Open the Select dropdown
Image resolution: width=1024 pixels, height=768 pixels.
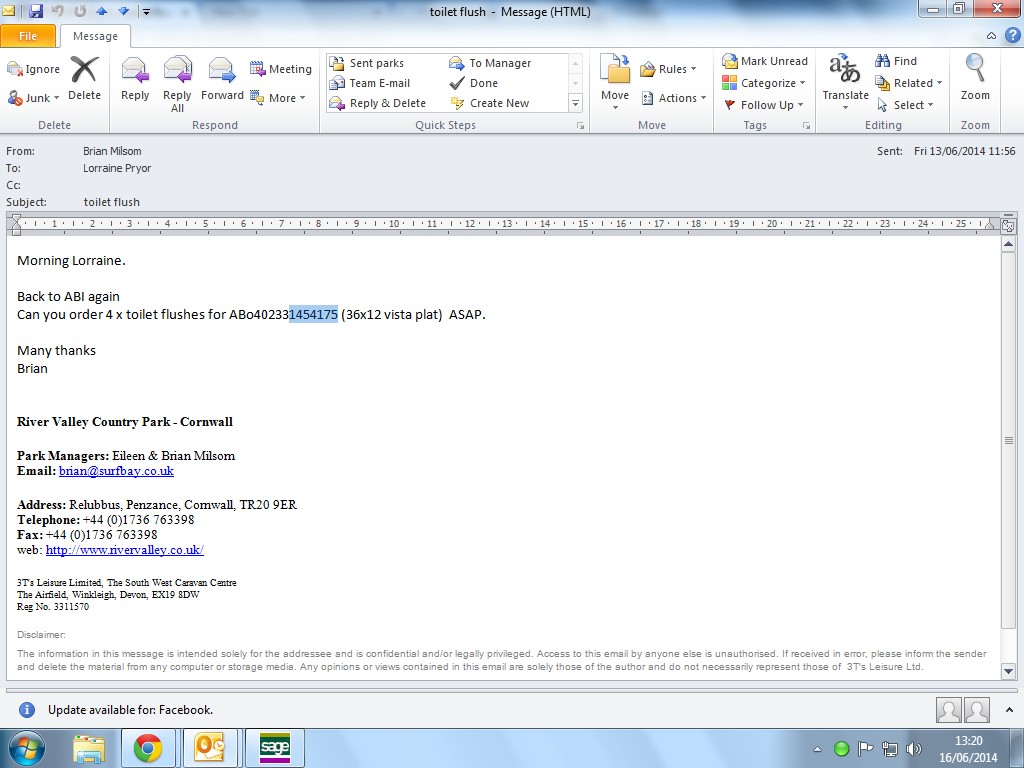904,104
